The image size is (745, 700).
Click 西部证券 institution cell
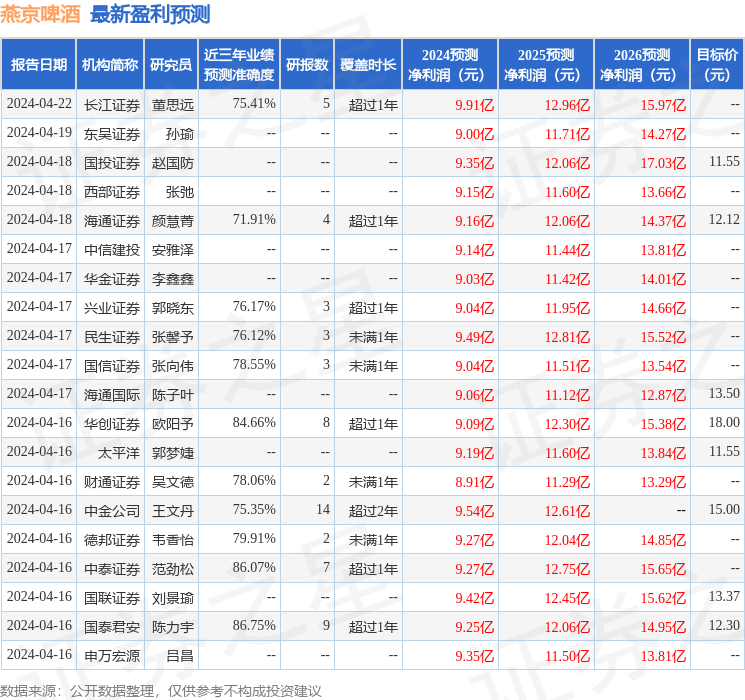[x=112, y=192]
